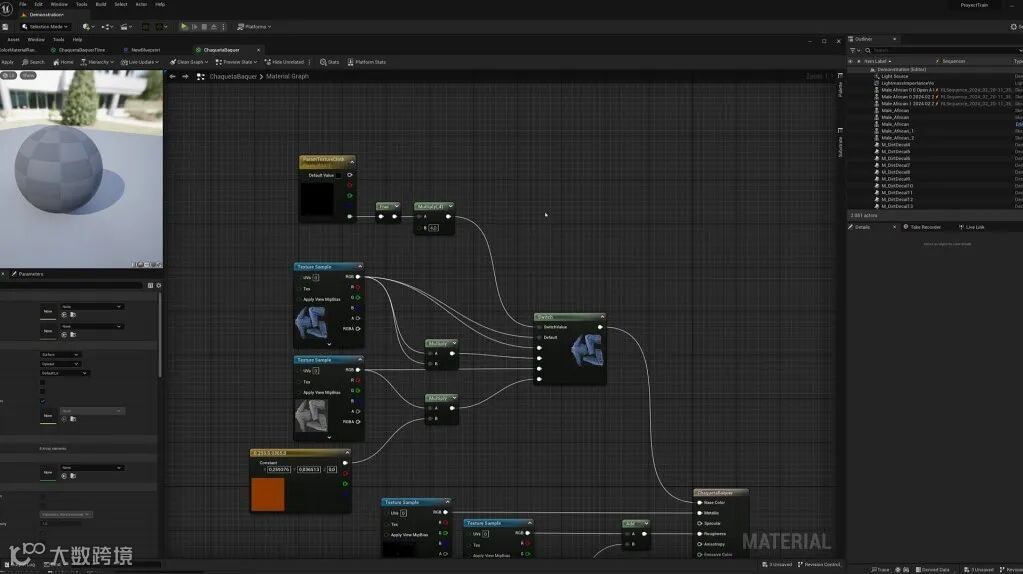Click the add content icon in main toolbar

tap(87, 27)
